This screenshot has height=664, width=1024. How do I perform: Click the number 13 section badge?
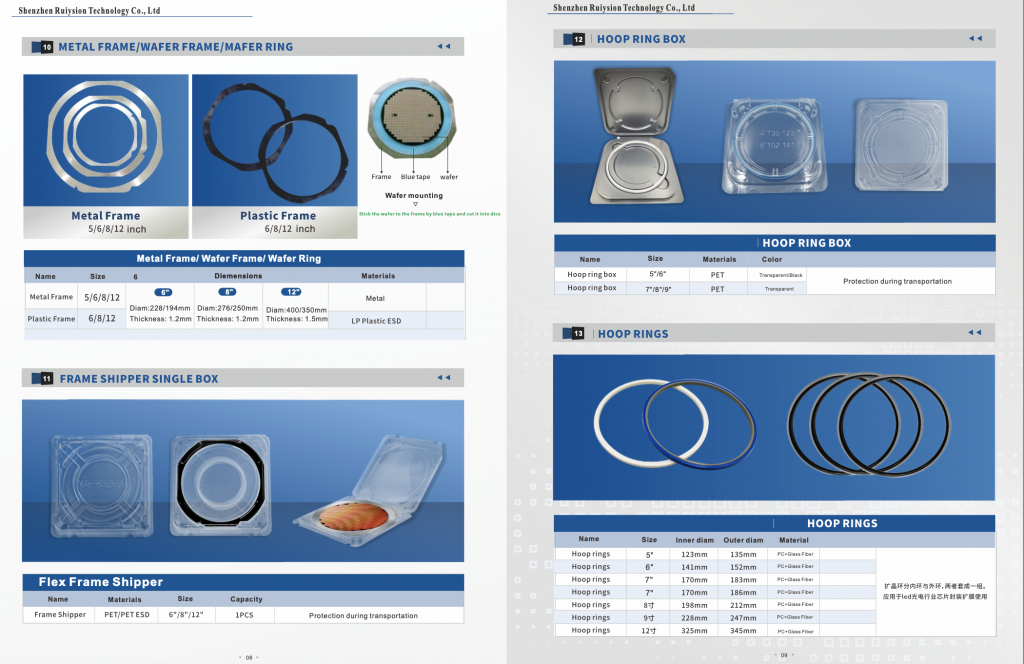pyautogui.click(x=579, y=334)
